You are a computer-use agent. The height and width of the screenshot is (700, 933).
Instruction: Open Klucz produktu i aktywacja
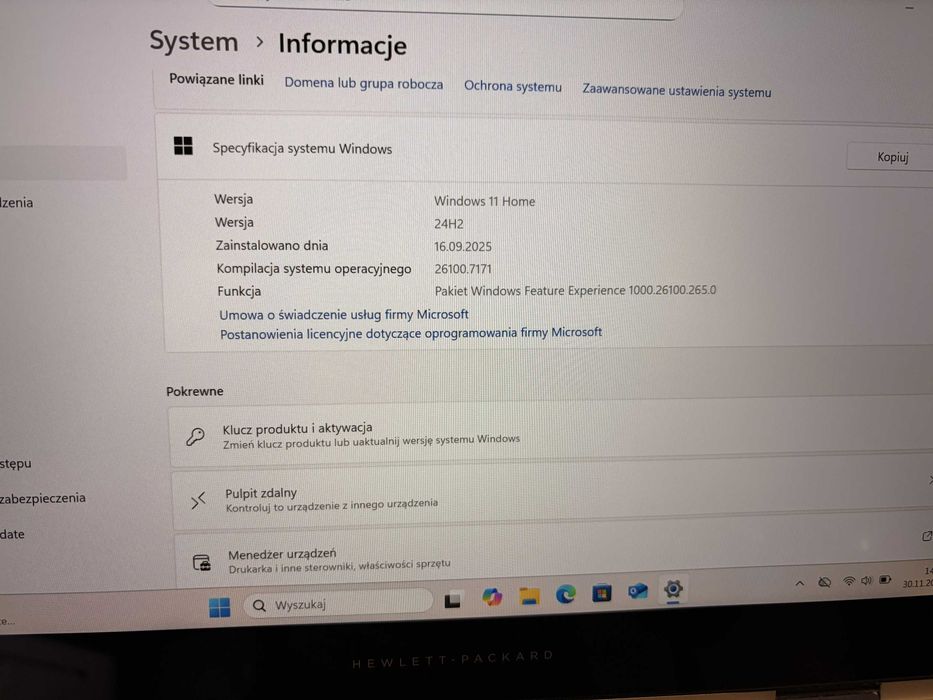coord(550,433)
